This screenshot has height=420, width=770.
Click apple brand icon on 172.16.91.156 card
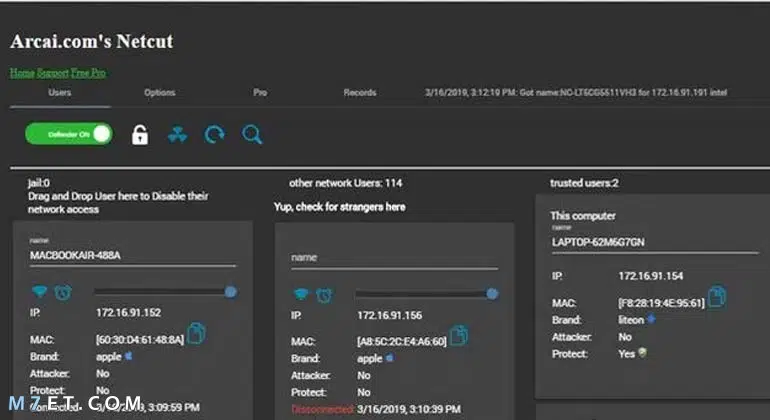(390, 358)
